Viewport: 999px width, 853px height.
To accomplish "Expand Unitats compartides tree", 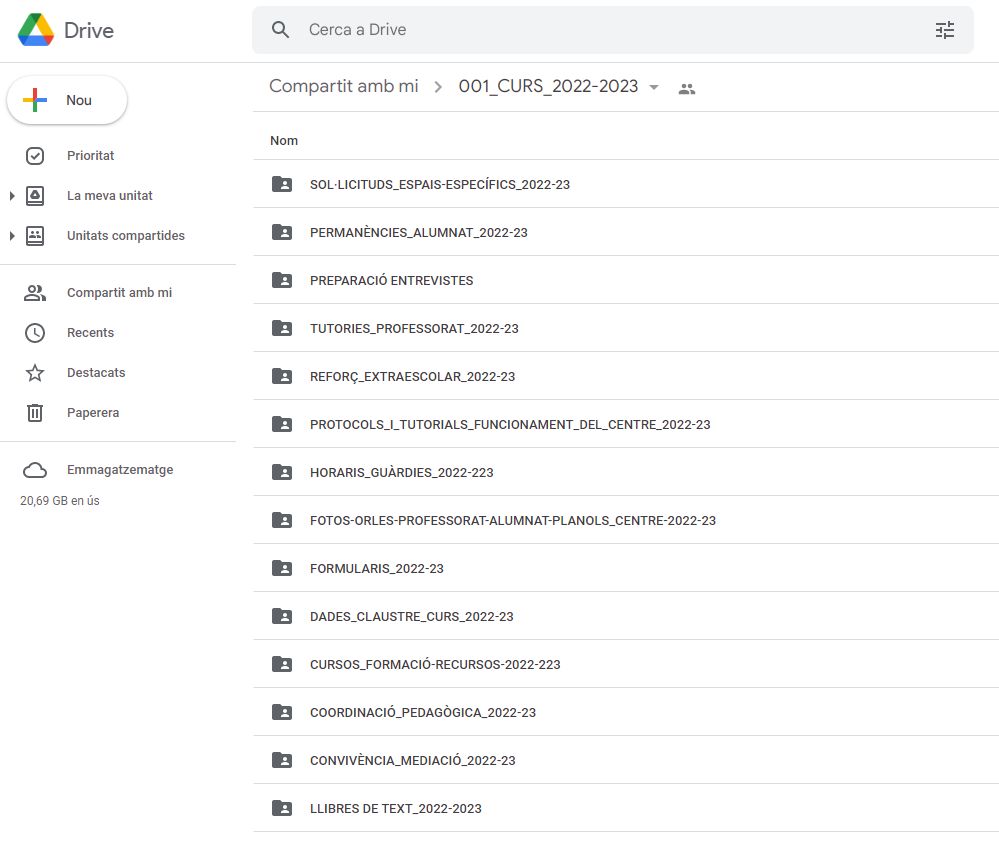I will [12, 236].
